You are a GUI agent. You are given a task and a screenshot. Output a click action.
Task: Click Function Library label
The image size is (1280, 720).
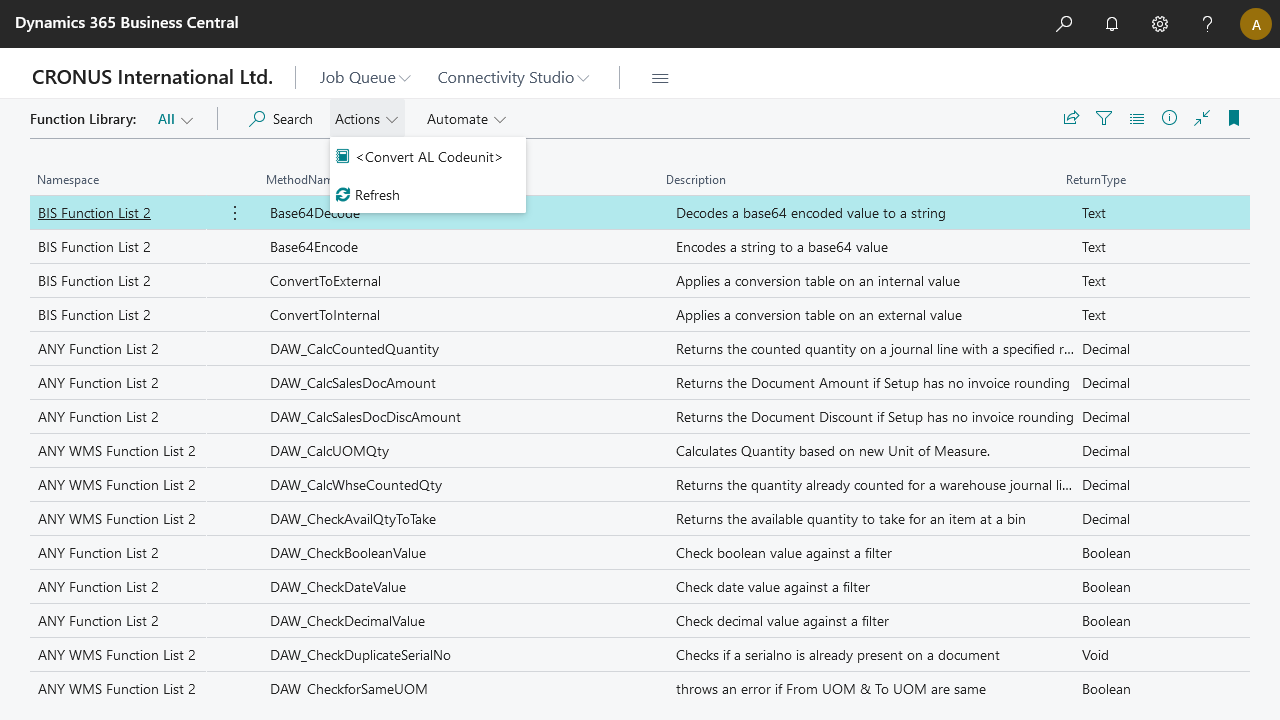point(83,119)
